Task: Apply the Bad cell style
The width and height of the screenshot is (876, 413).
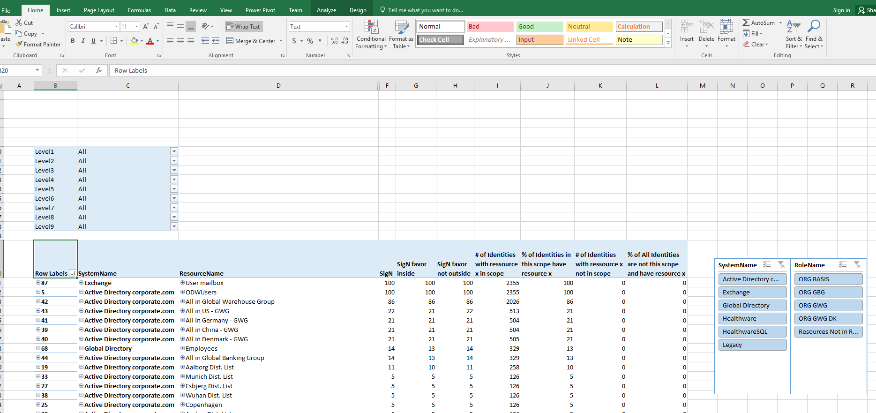Action: pos(490,27)
